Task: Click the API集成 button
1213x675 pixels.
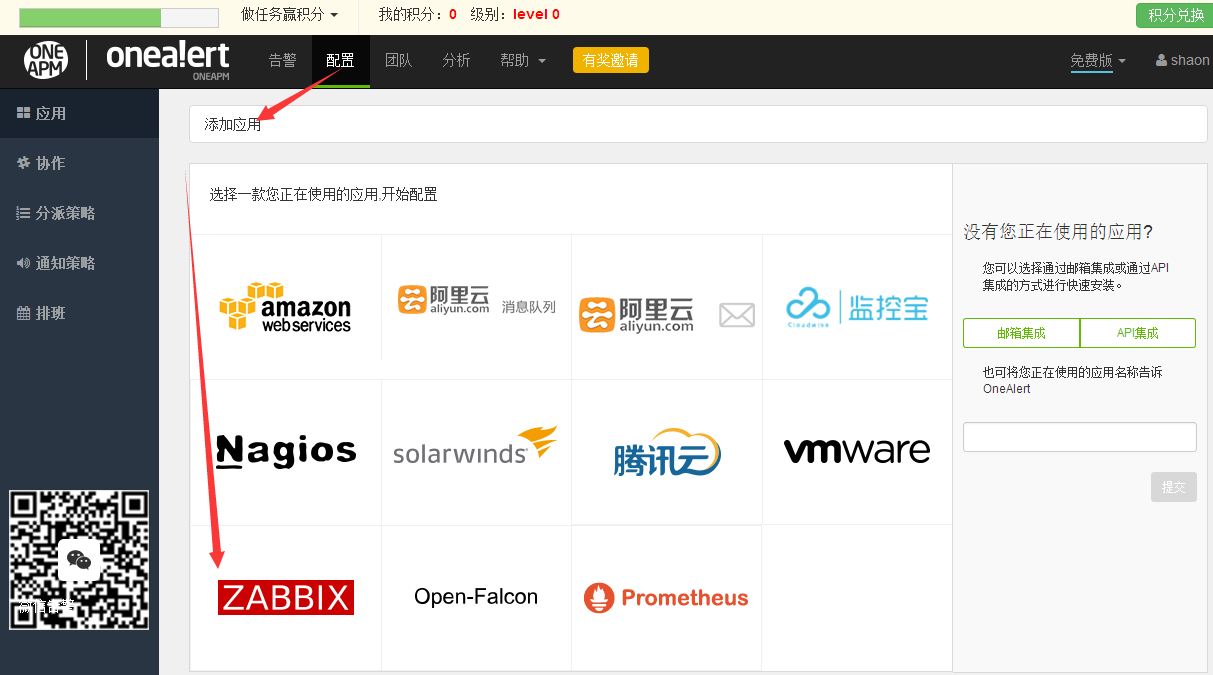Action: point(1138,333)
